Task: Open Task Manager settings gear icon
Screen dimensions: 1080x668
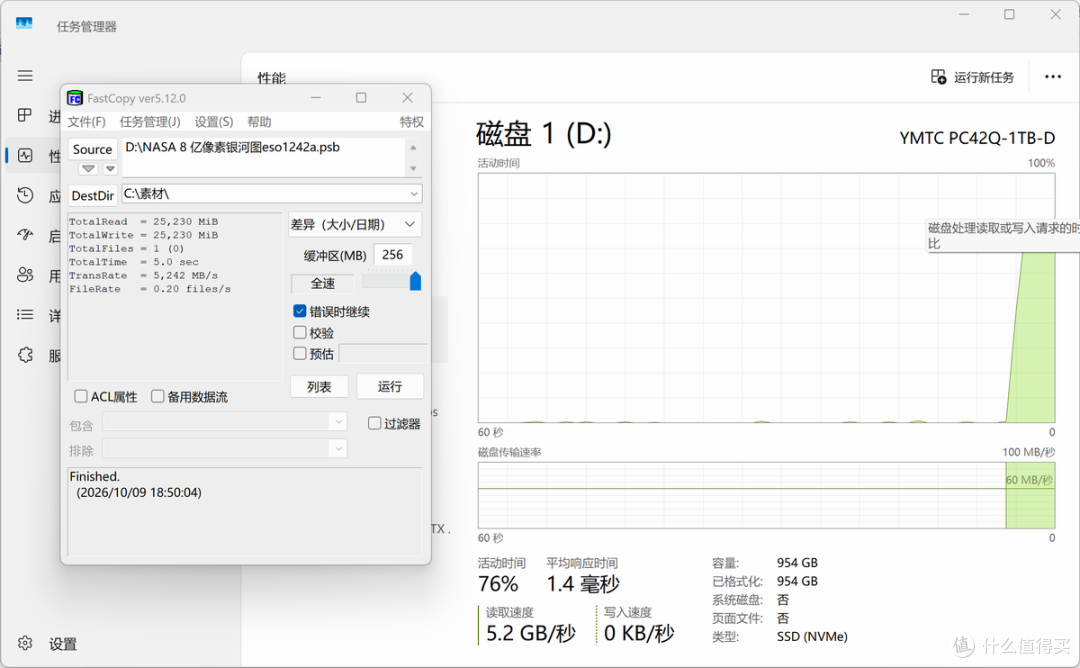Action: (25, 643)
